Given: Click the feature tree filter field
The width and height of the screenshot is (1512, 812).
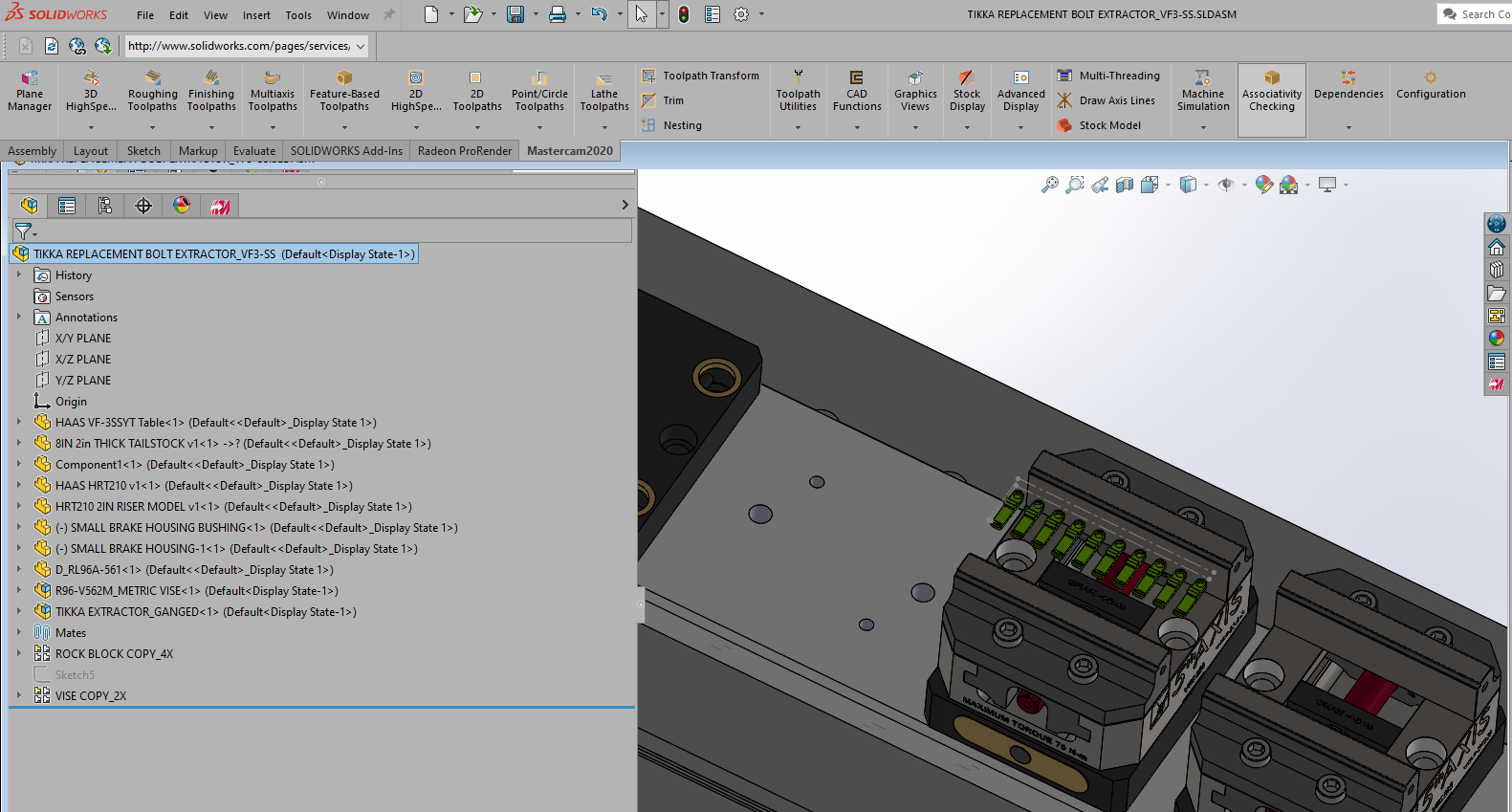Looking at the screenshot, I should click(x=321, y=230).
